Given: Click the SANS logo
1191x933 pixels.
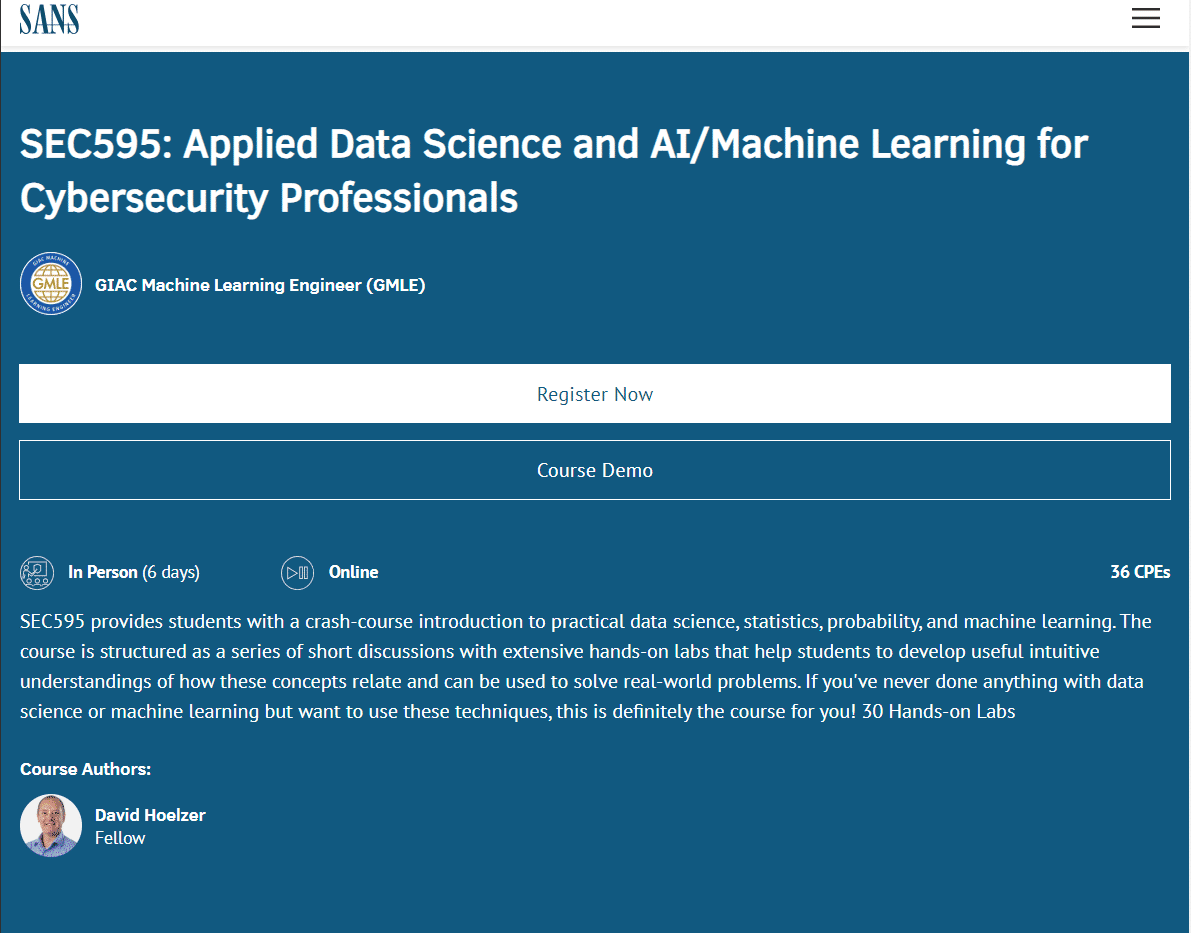Looking at the screenshot, I should [49, 20].
